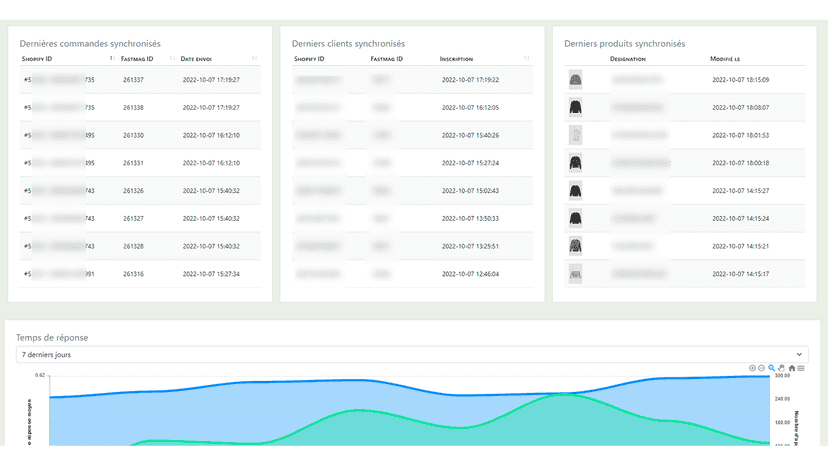Select client row registered at 12:46:04
Viewport: 828px width, 466px height.
point(412,274)
